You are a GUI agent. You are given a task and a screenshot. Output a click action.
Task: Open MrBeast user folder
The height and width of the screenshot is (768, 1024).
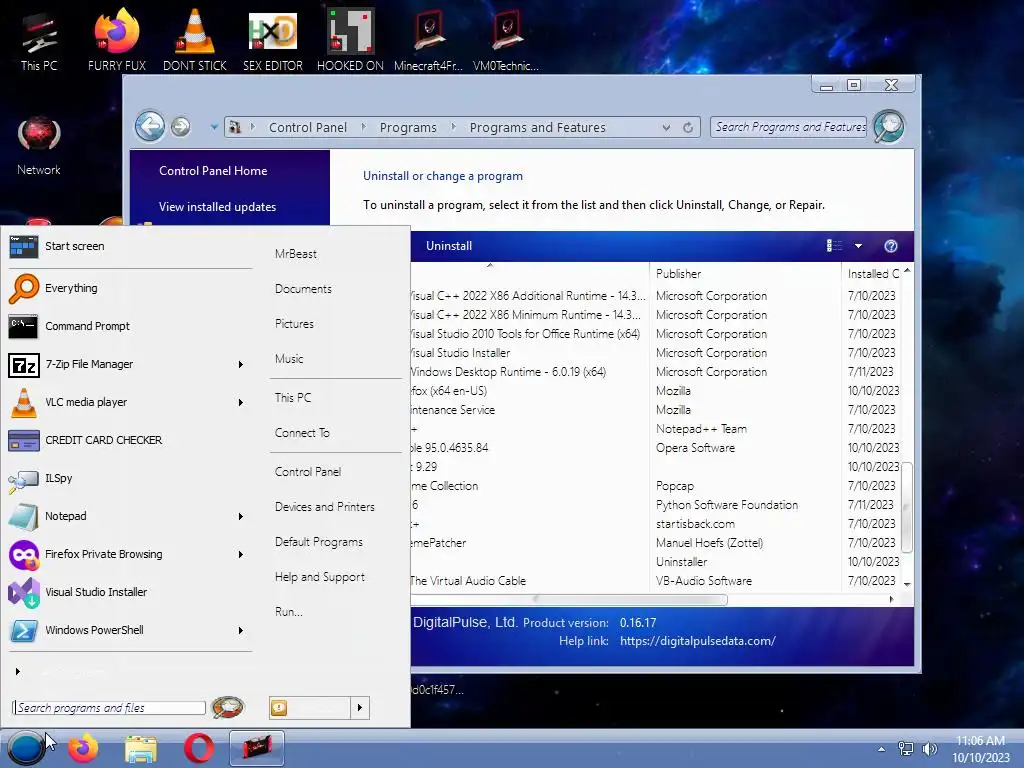(296, 253)
